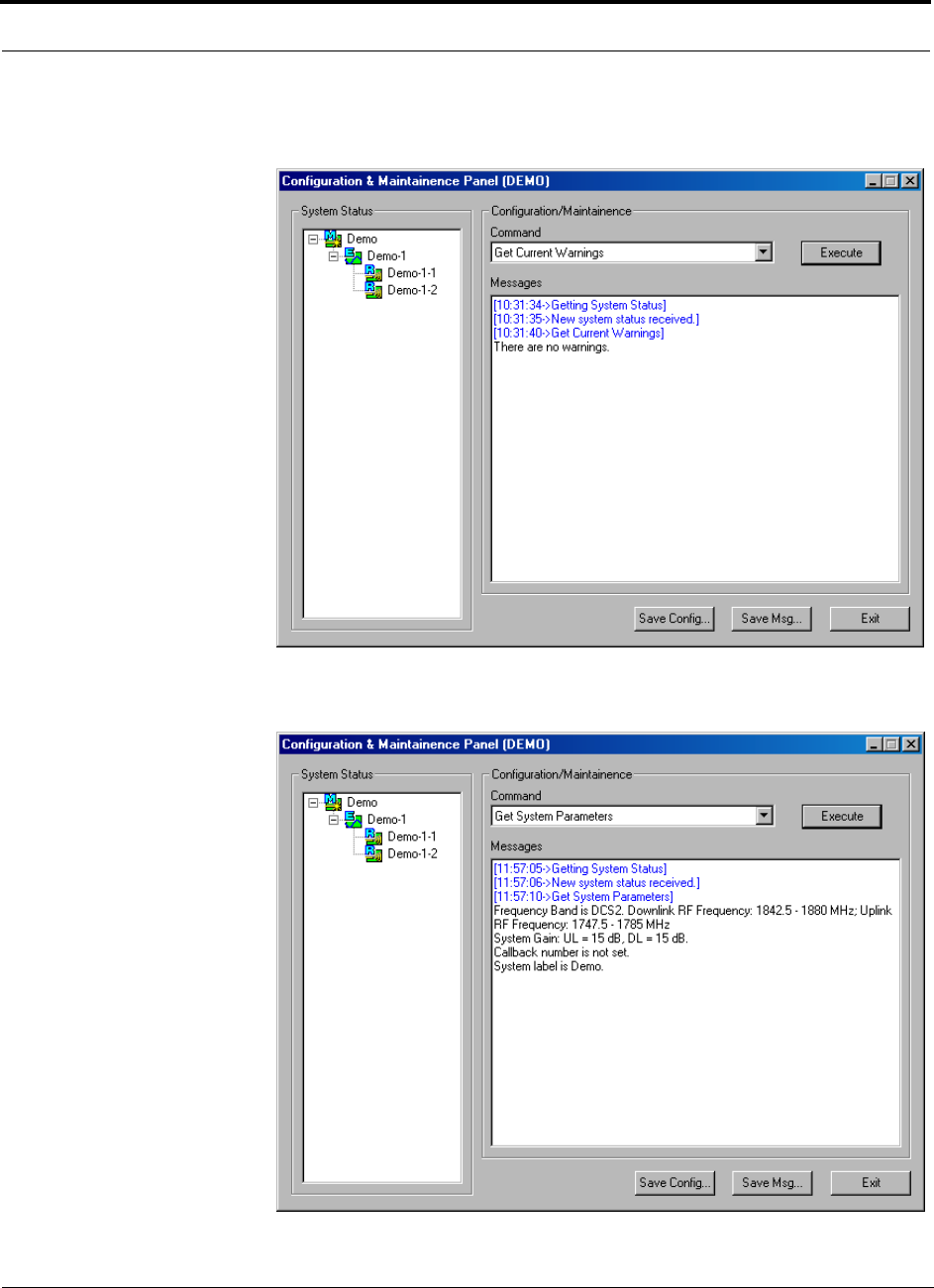Close the upper Configuration panel window
The height and width of the screenshot is (1288, 934).
click(909, 181)
